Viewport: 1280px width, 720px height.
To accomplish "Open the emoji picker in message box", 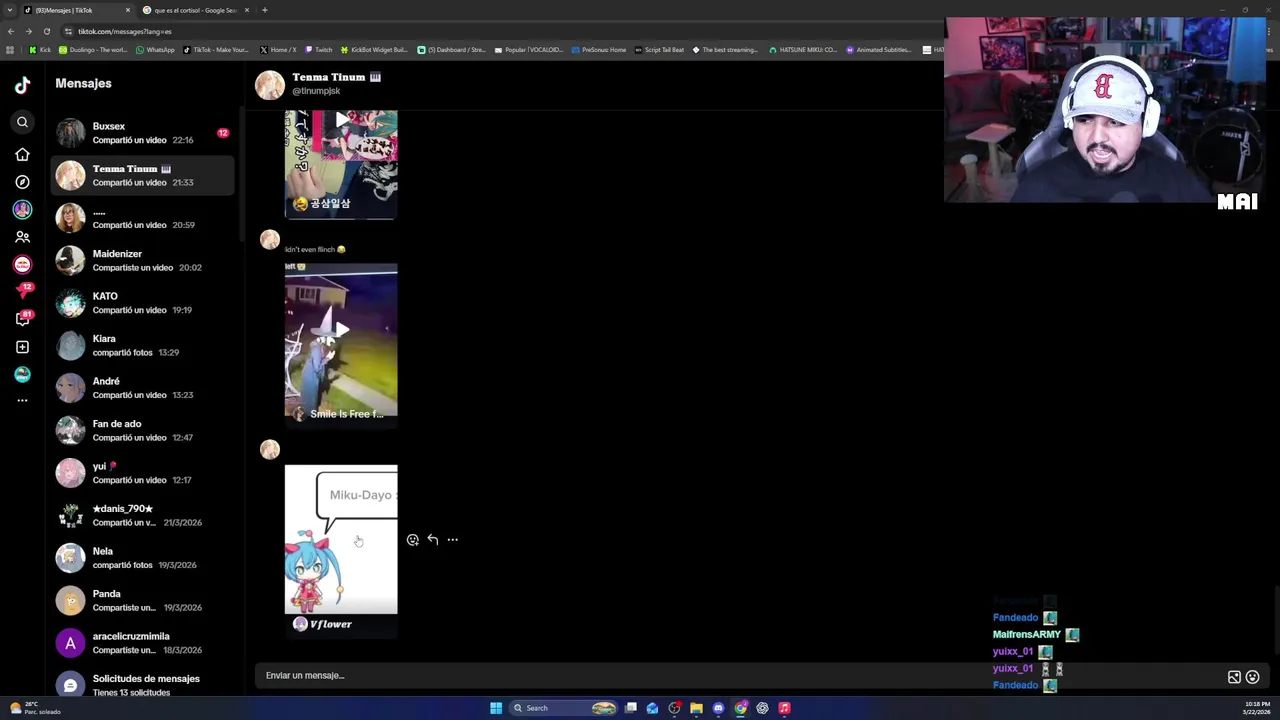I will 1252,677.
